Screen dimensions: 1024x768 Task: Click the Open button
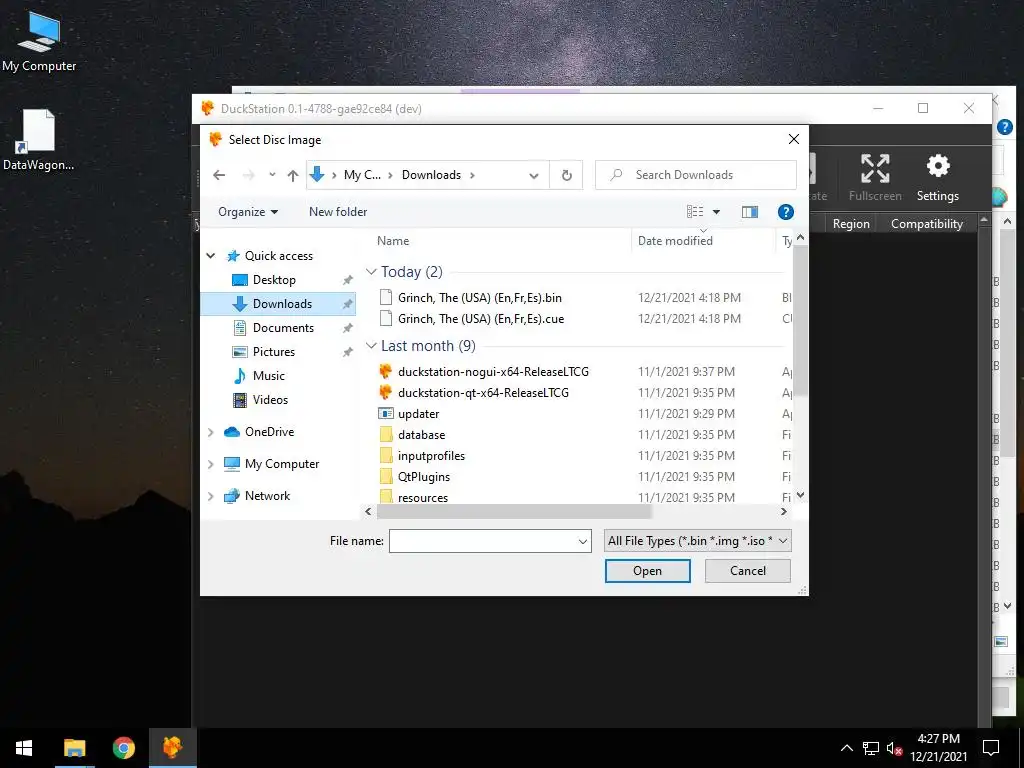click(647, 571)
